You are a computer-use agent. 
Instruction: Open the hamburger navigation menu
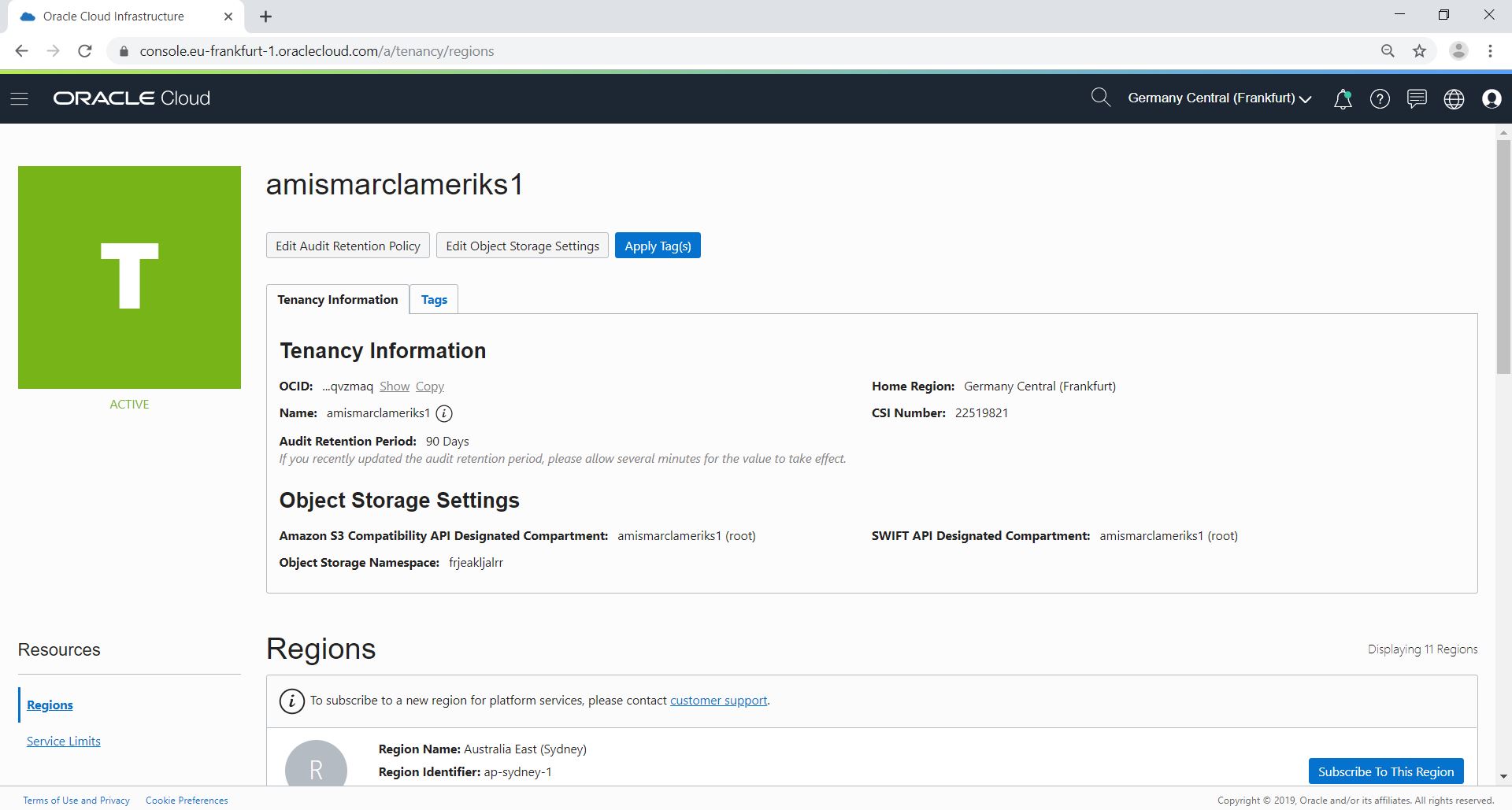click(x=20, y=98)
